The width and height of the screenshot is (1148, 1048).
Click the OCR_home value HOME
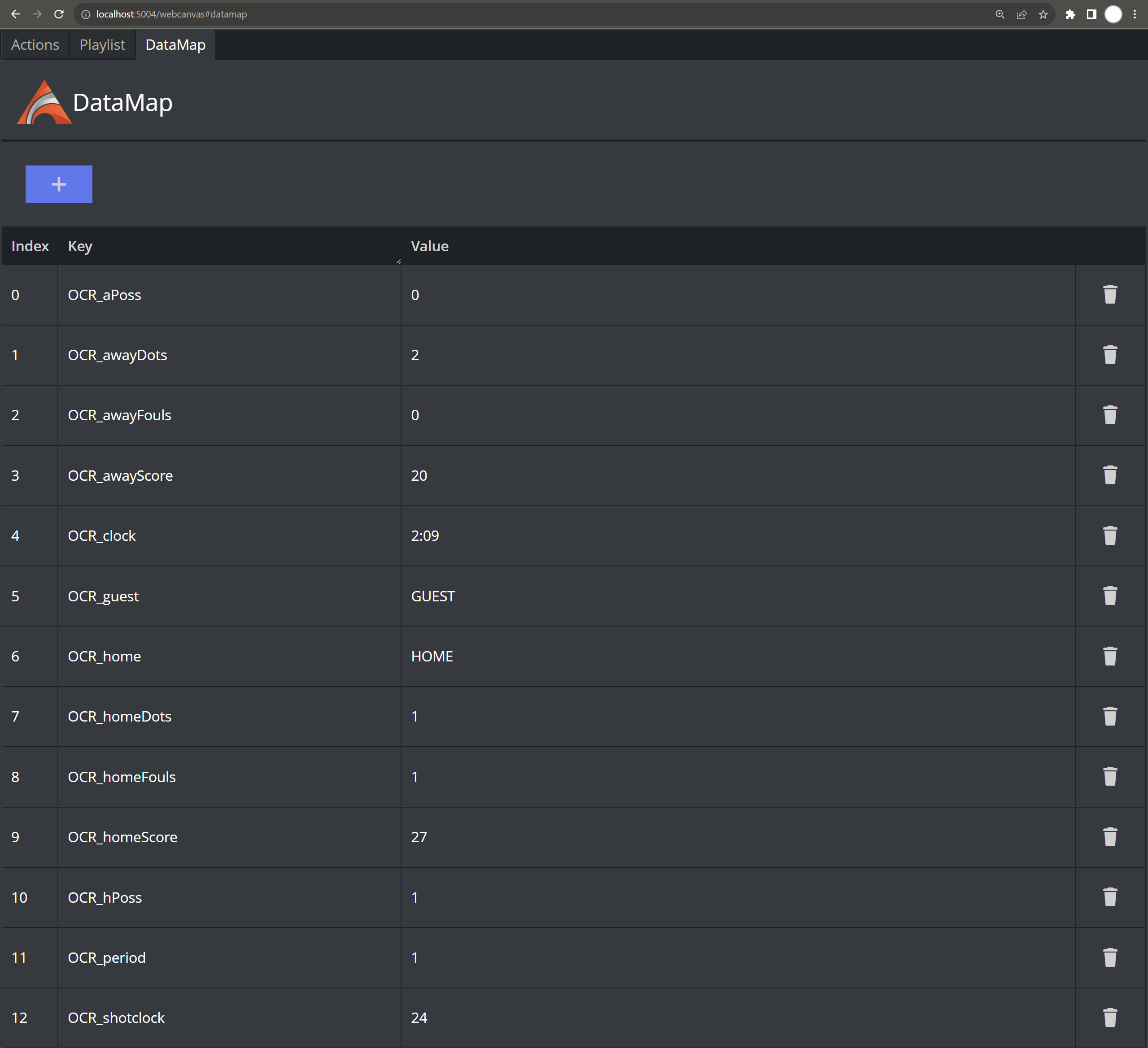click(432, 657)
